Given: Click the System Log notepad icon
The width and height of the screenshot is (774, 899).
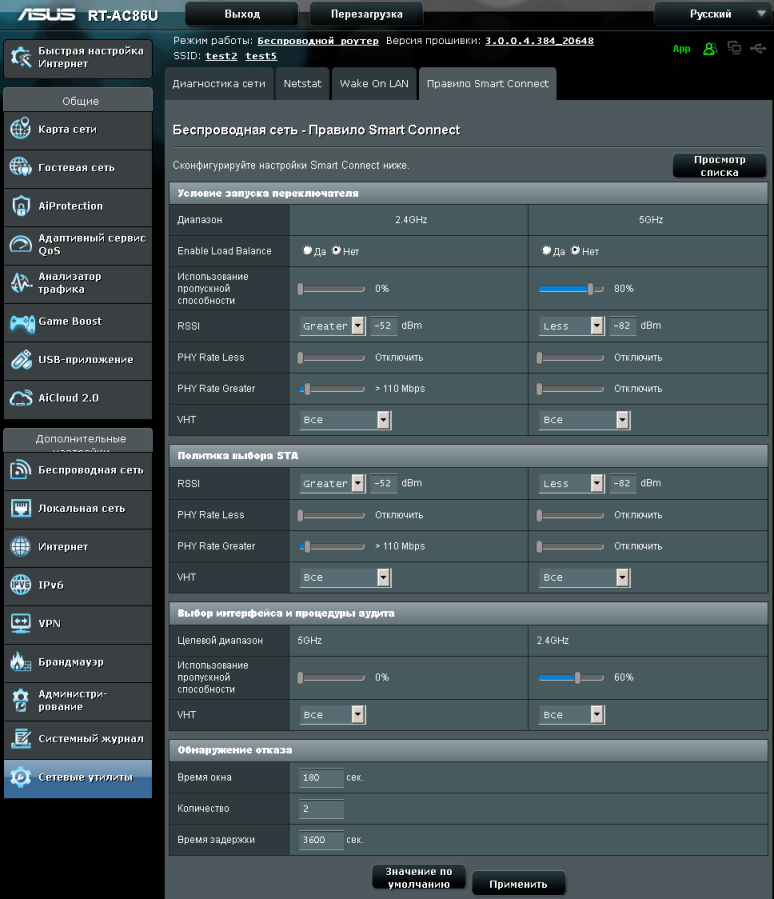Looking at the screenshot, I should click(x=21, y=738).
